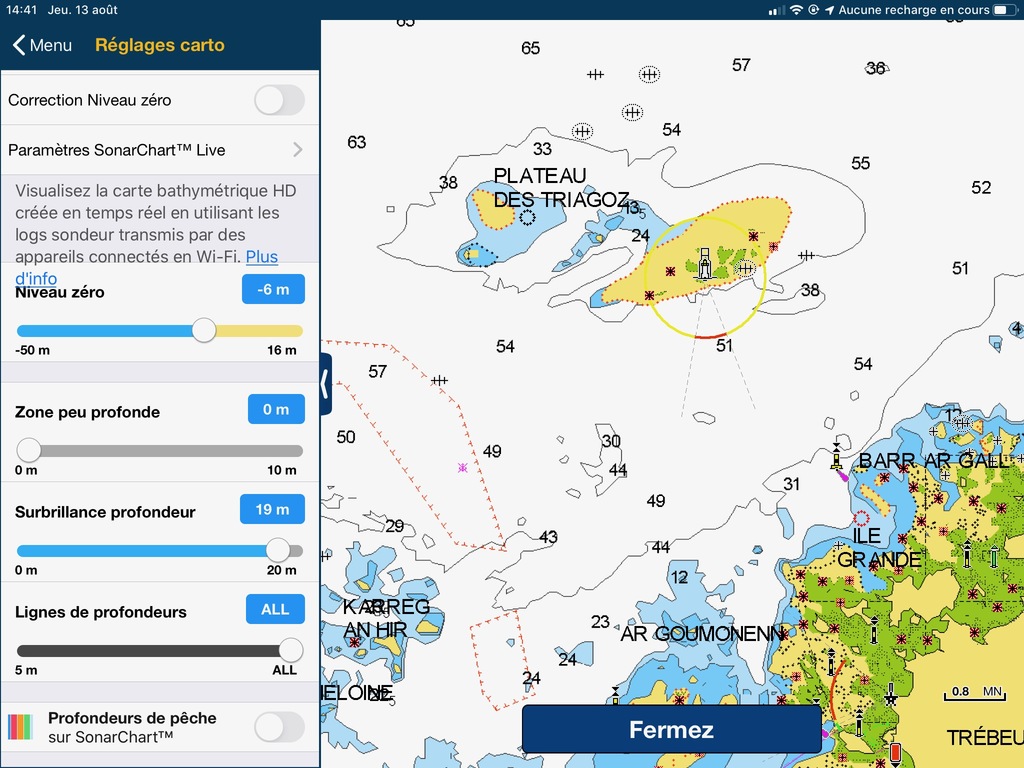Select the wreck symbol east of Triagoz island
Viewport: 1024px width, 768px height.
[x=807, y=255]
